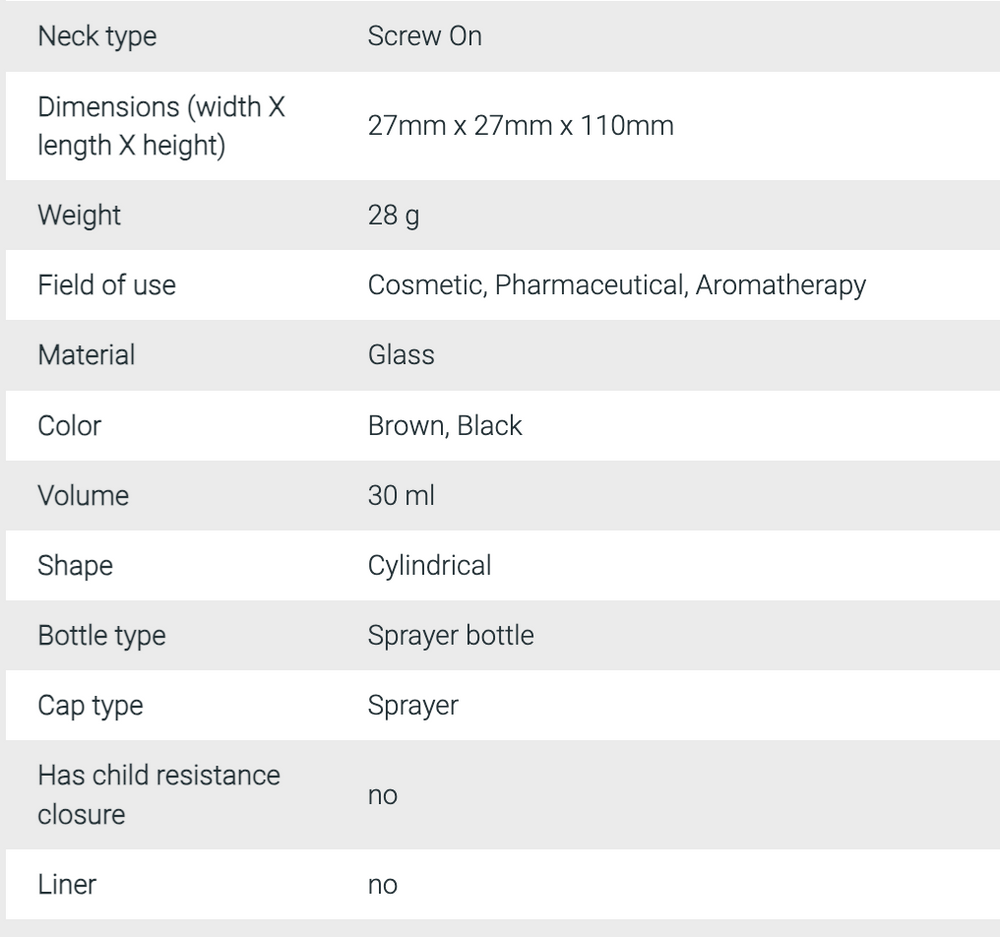Select the "Field of use" label
The image size is (1000, 937).
[106, 285]
